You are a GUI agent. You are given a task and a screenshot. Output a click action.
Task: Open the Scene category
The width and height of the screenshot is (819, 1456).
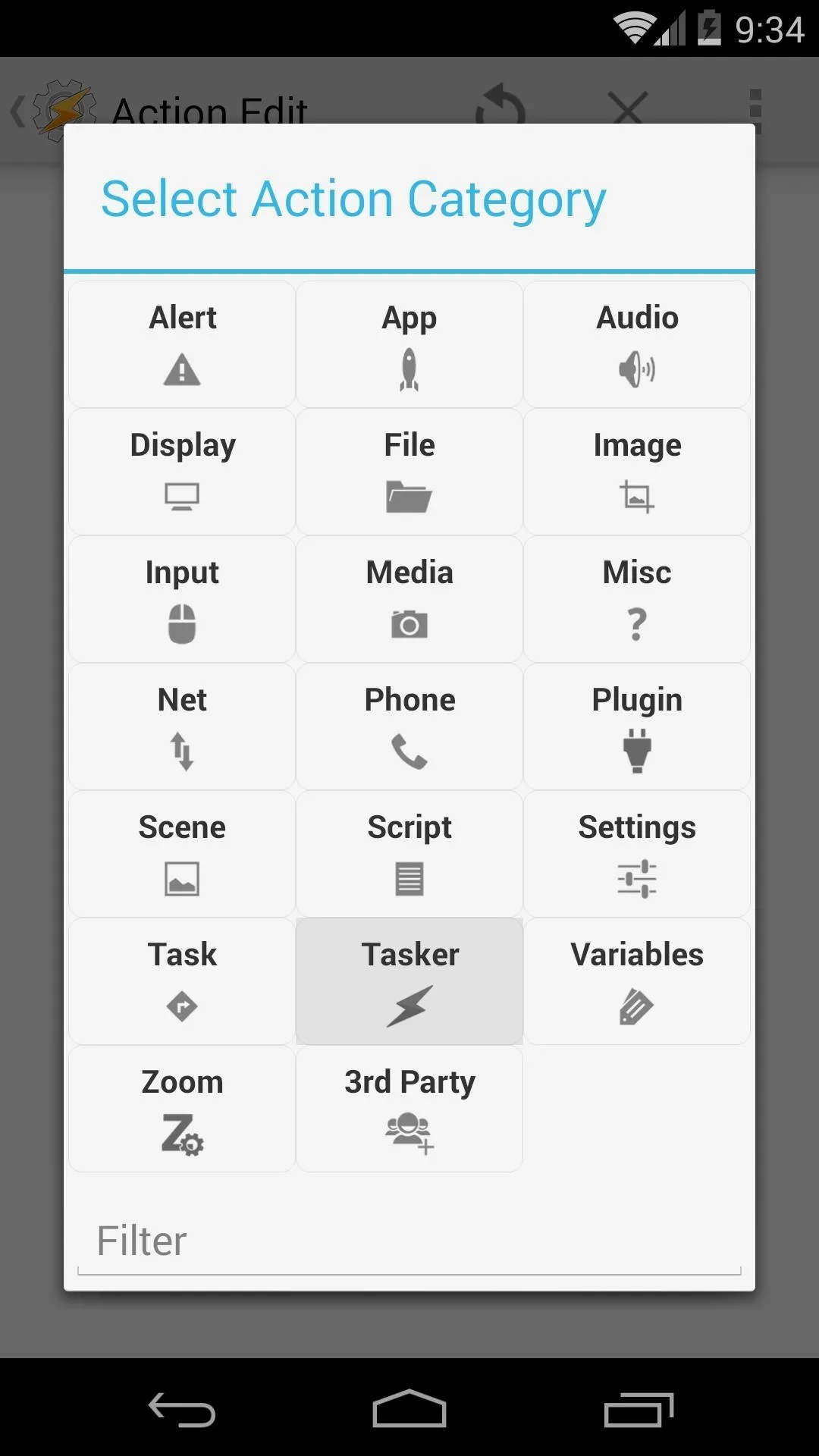[182, 854]
